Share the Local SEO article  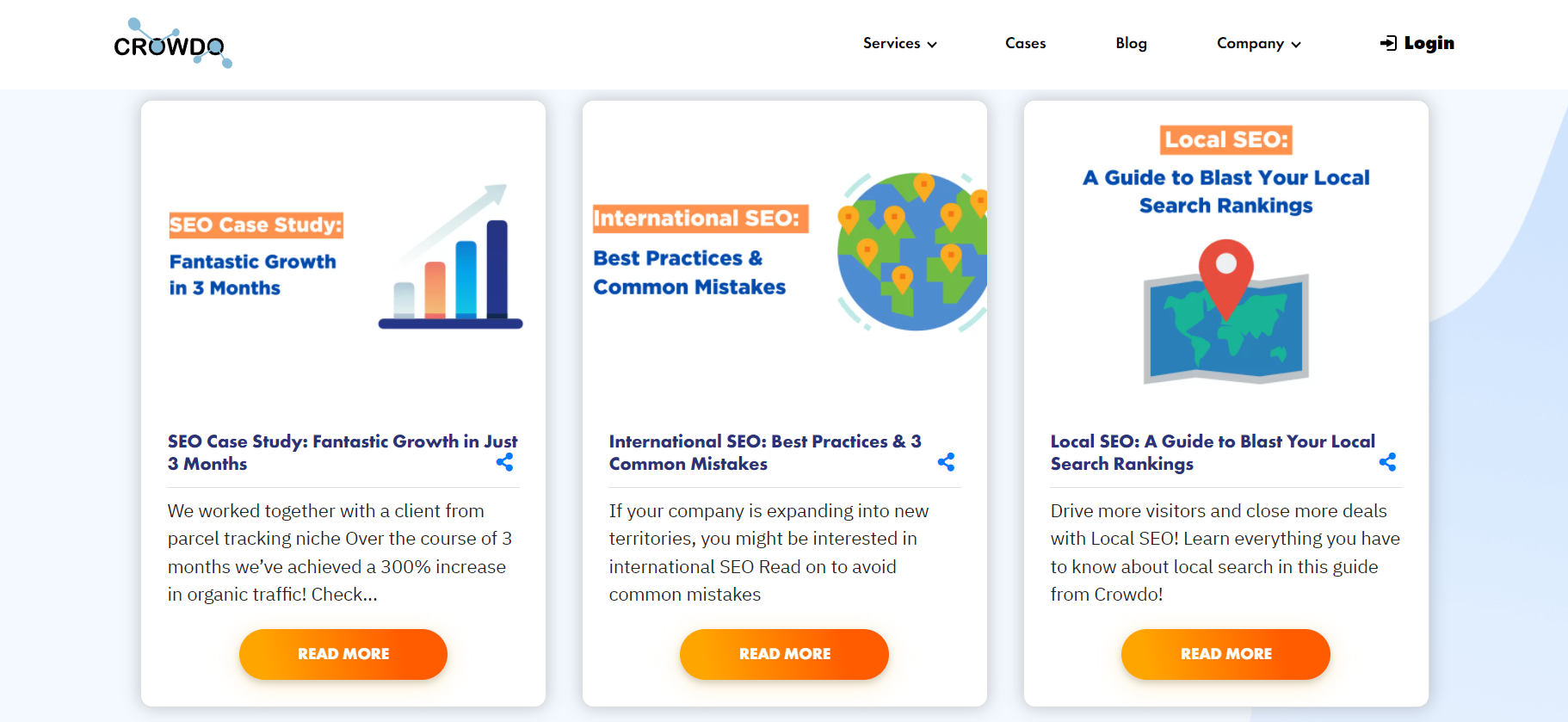click(x=1387, y=462)
